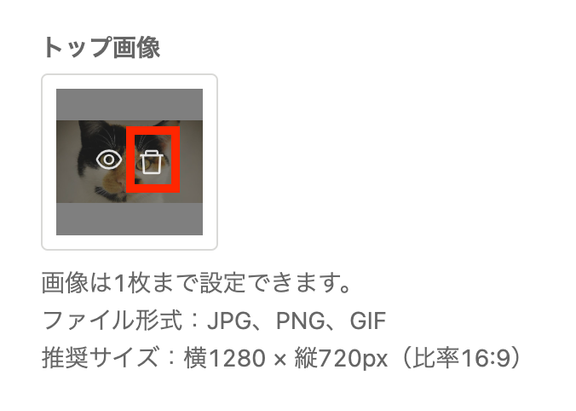Click the 比率16:9 ratio text

tap(462, 358)
